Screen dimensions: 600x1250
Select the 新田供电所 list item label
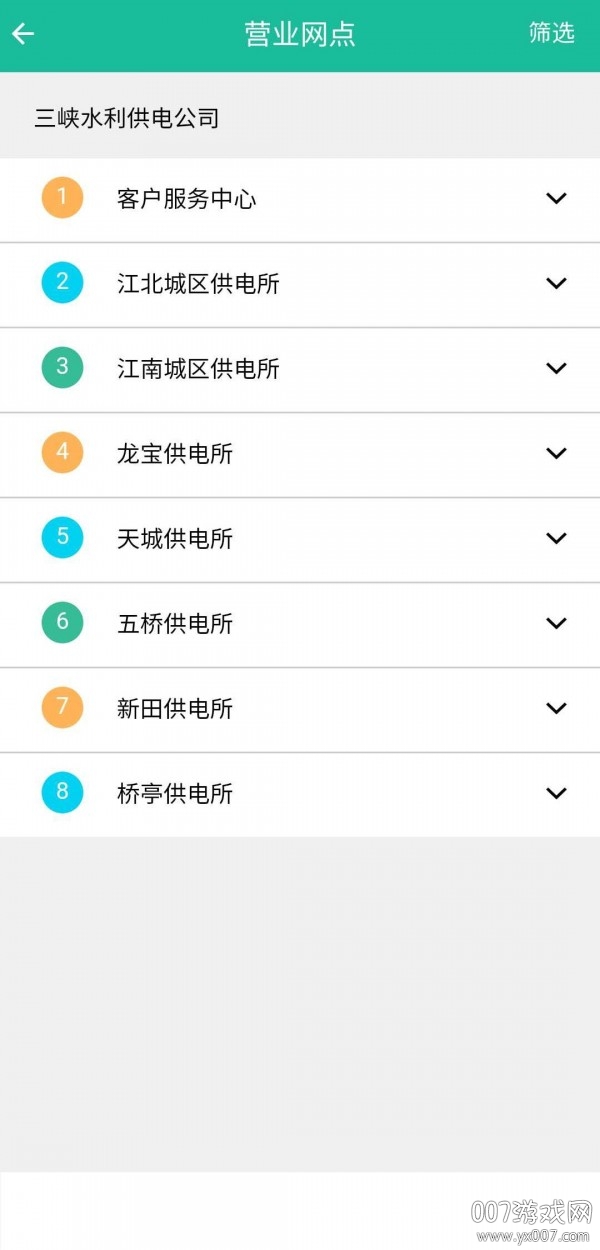175,709
